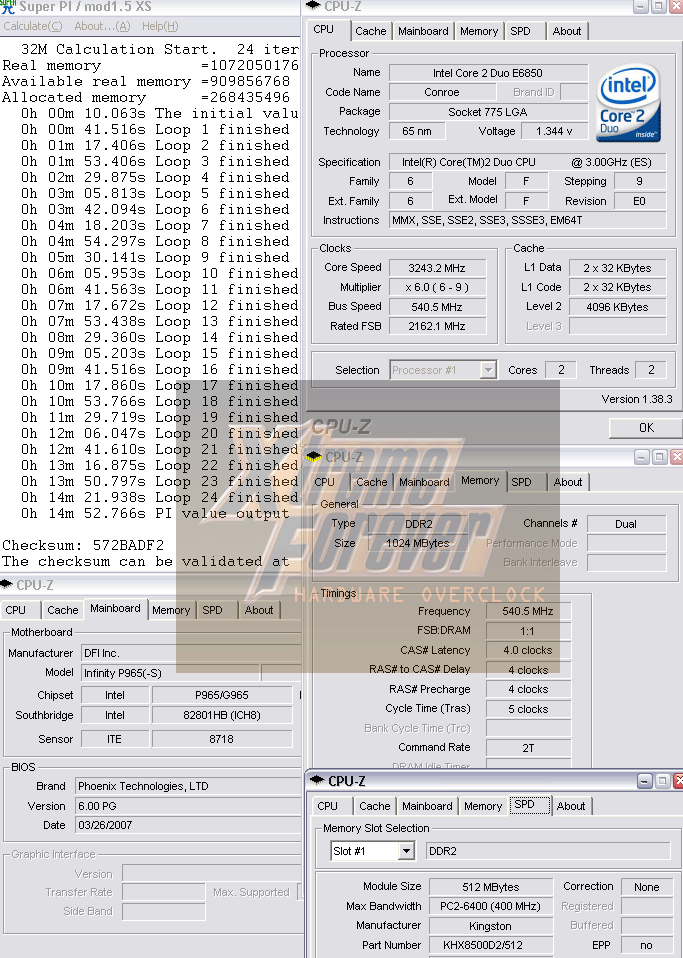Viewport: 683px width, 958px height.
Task: Open Mainboard tab in the E6850 processor window
Action: [423, 31]
